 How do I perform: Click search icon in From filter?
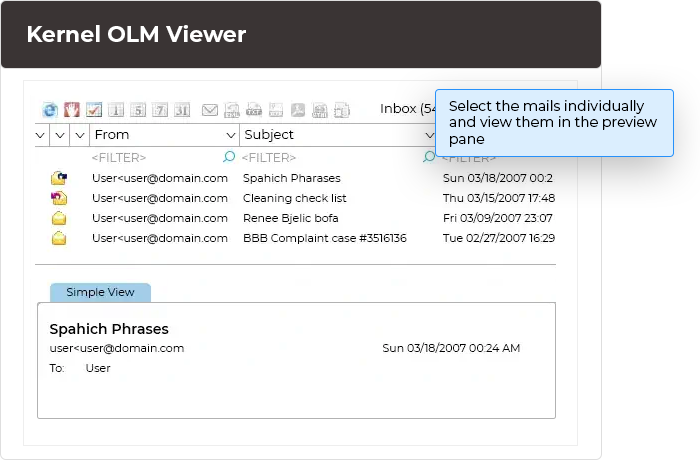point(229,156)
